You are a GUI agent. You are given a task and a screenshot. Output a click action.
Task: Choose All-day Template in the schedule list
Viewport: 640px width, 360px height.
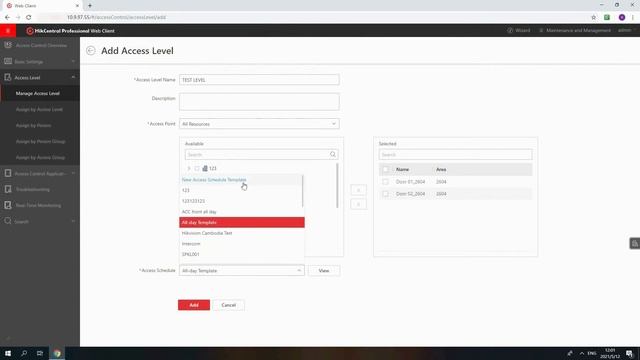[x=242, y=222]
